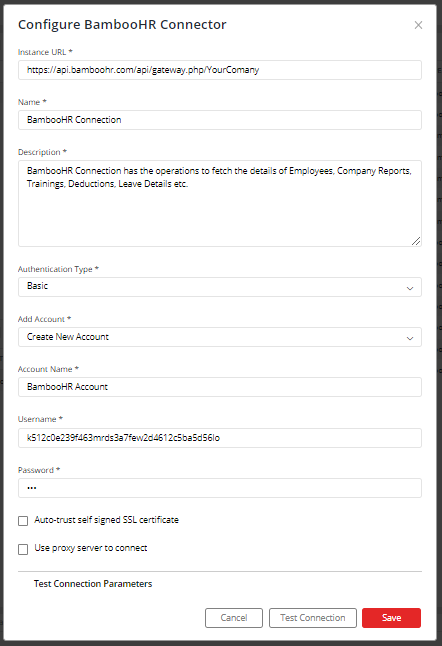The height and width of the screenshot is (646, 442).
Task: Tick the Auto-trust self signed SSL checkbox
Action: pos(23,521)
